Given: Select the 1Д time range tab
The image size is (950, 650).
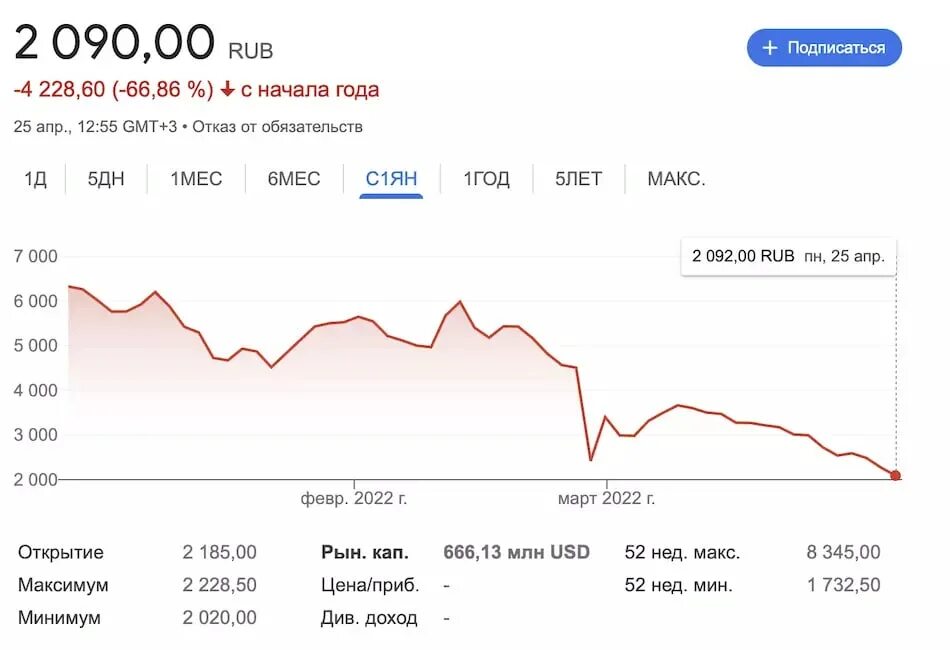Looking at the screenshot, I should (x=35, y=179).
